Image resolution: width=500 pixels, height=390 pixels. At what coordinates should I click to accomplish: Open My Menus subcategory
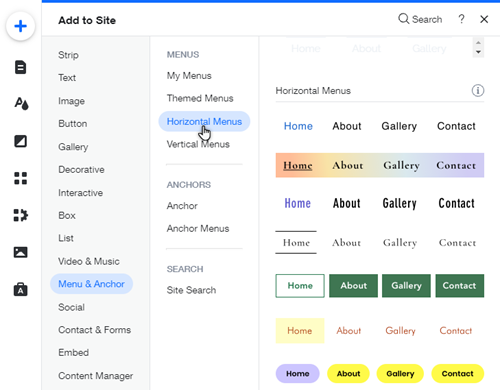(x=189, y=76)
